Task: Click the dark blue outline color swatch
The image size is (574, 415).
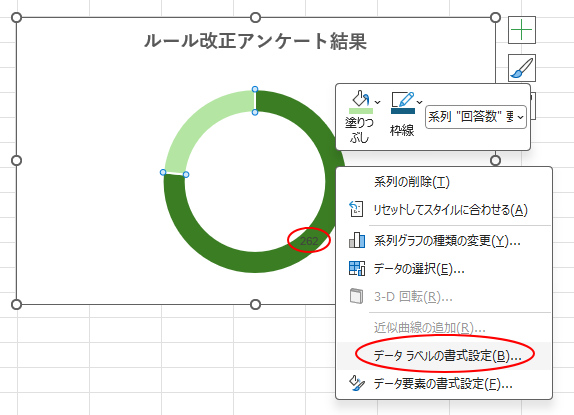Action: tap(403, 111)
